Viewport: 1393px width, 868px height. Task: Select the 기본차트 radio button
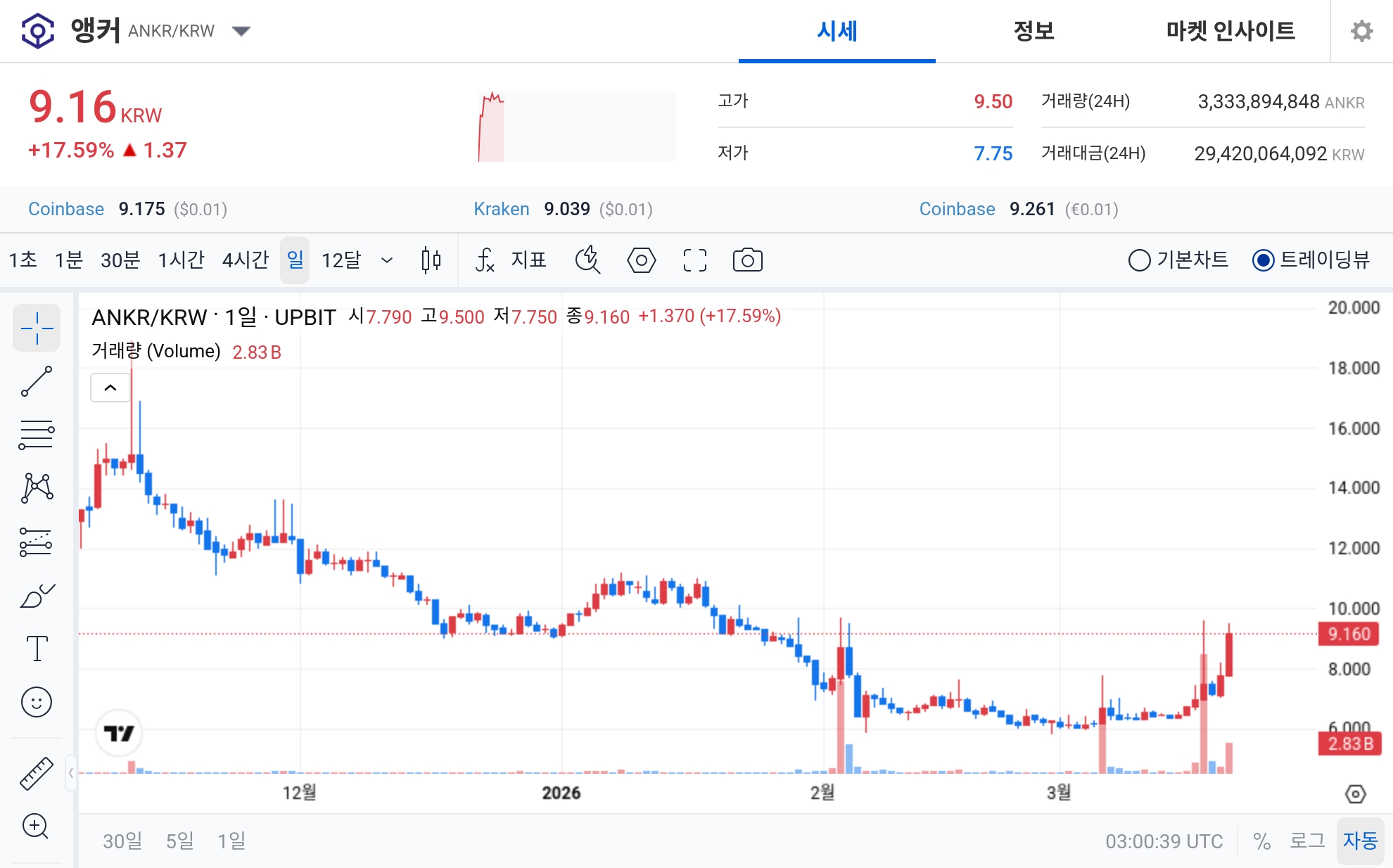tap(1140, 260)
